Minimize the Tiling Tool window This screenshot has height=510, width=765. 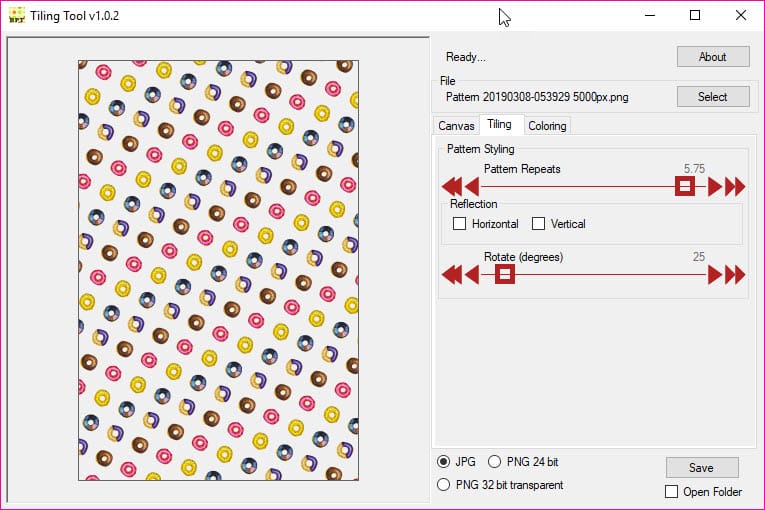pos(650,15)
